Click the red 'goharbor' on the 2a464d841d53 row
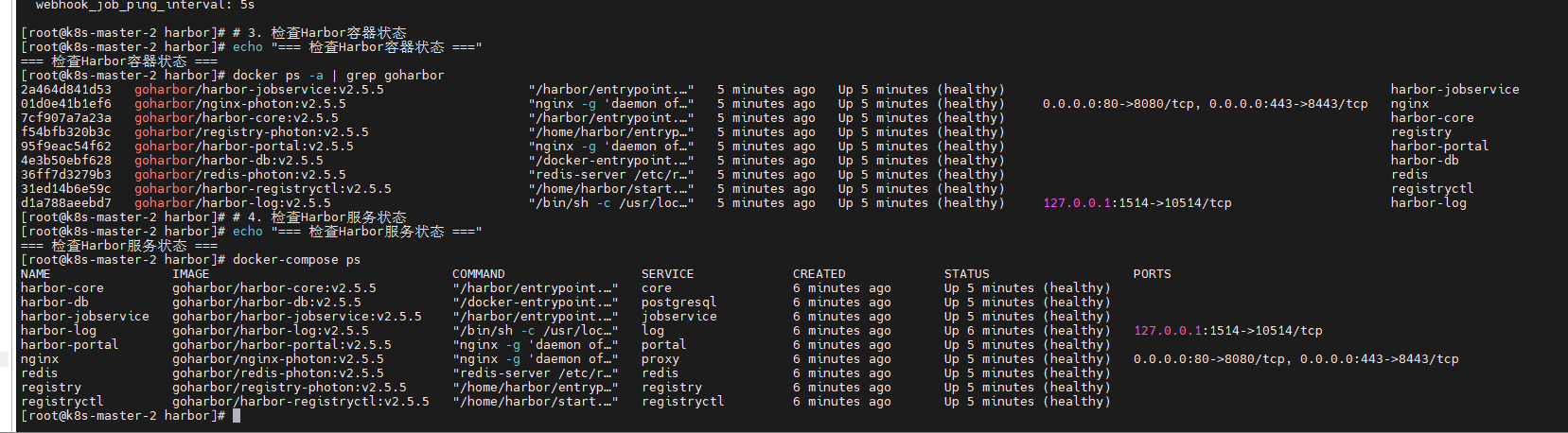Image resolution: width=1568 pixels, height=433 pixels. pyautogui.click(x=165, y=90)
